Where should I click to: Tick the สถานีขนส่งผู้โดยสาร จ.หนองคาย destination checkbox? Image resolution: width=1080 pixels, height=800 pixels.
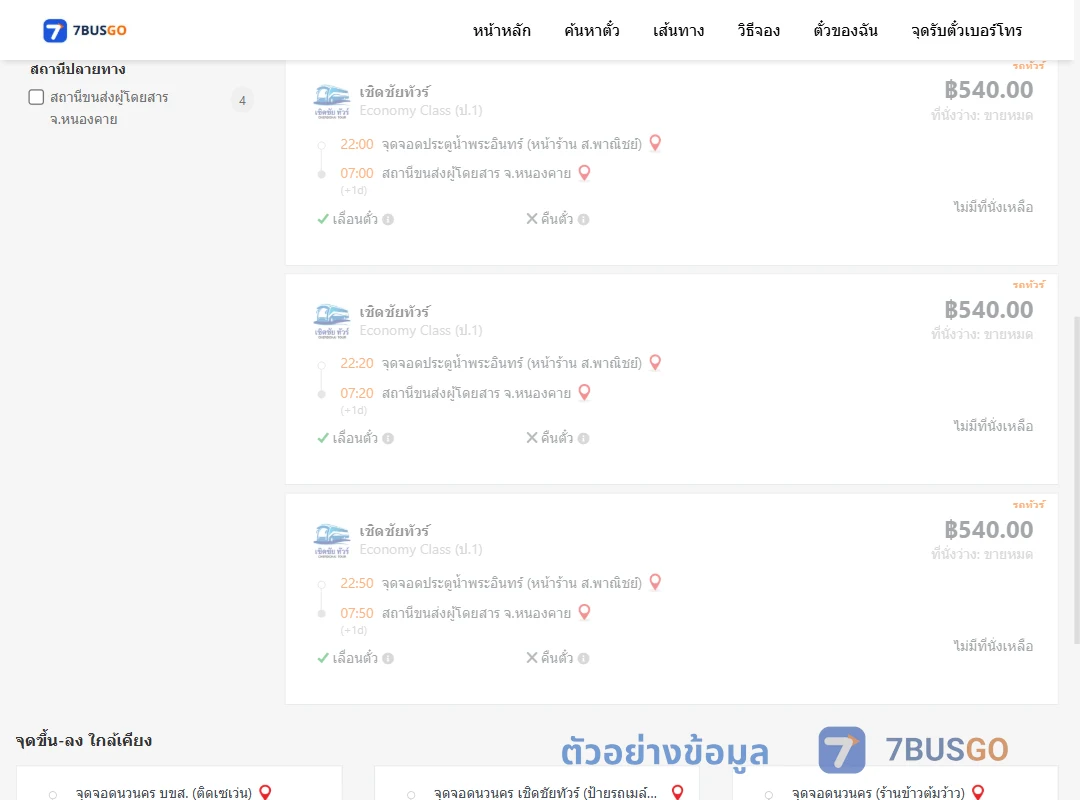click(37, 97)
